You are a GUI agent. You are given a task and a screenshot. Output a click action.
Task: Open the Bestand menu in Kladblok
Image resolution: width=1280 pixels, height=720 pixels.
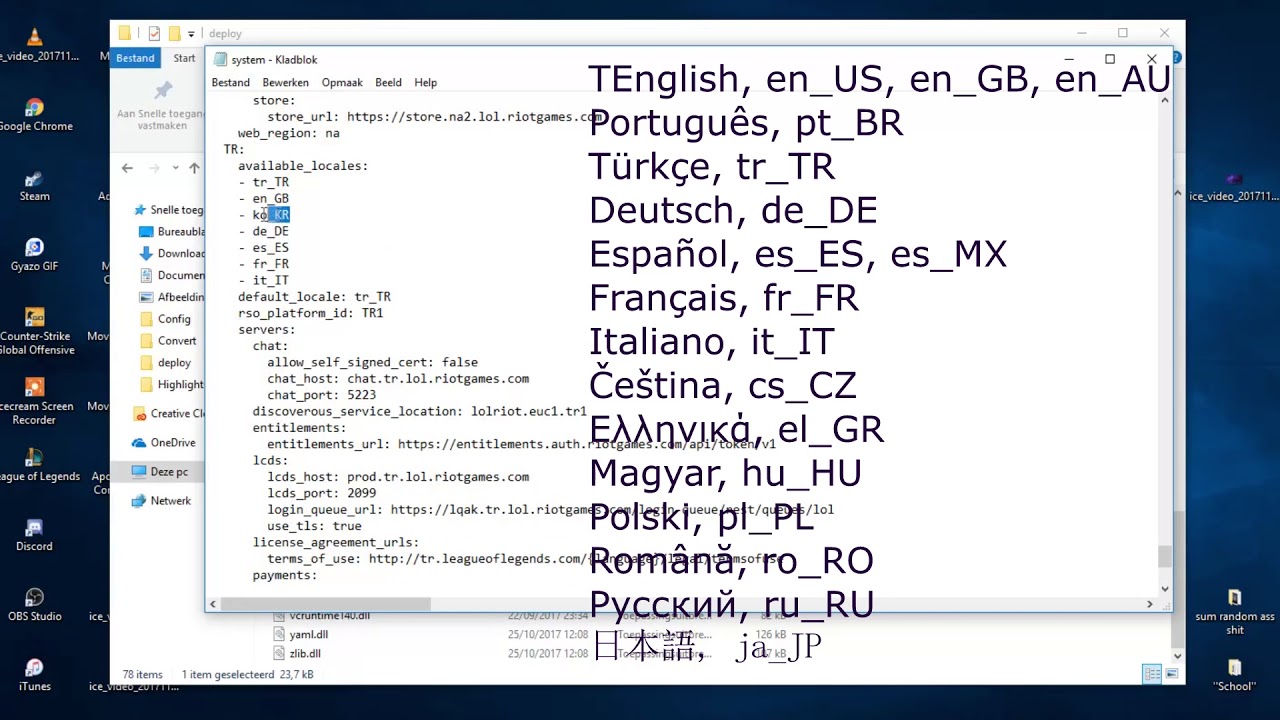coord(231,82)
